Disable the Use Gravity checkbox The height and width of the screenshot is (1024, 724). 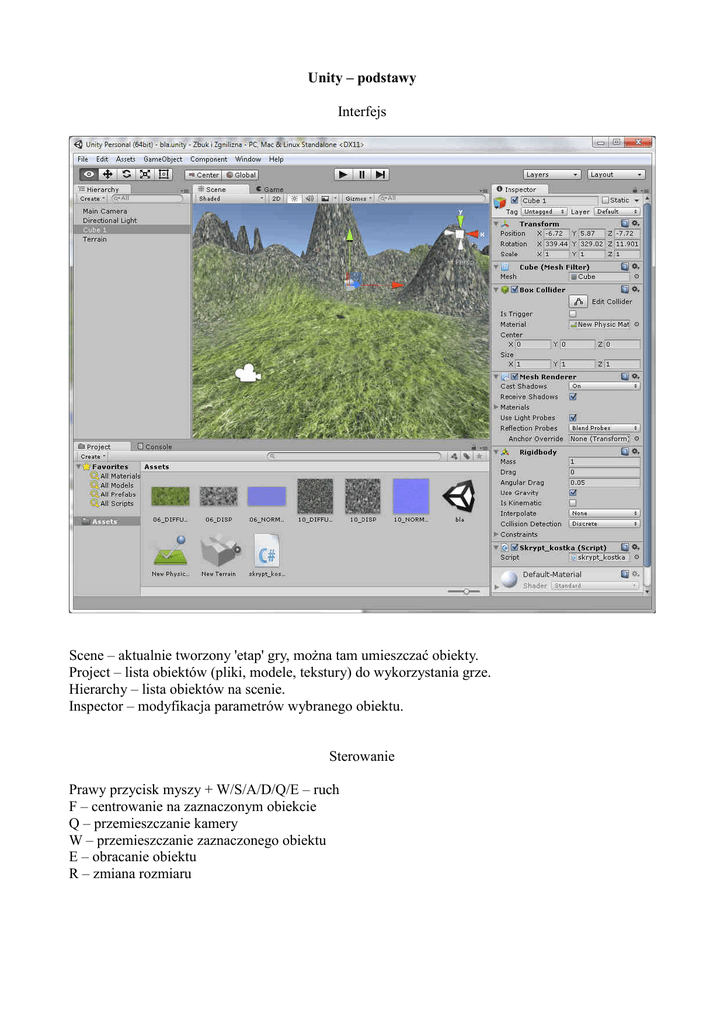point(573,493)
